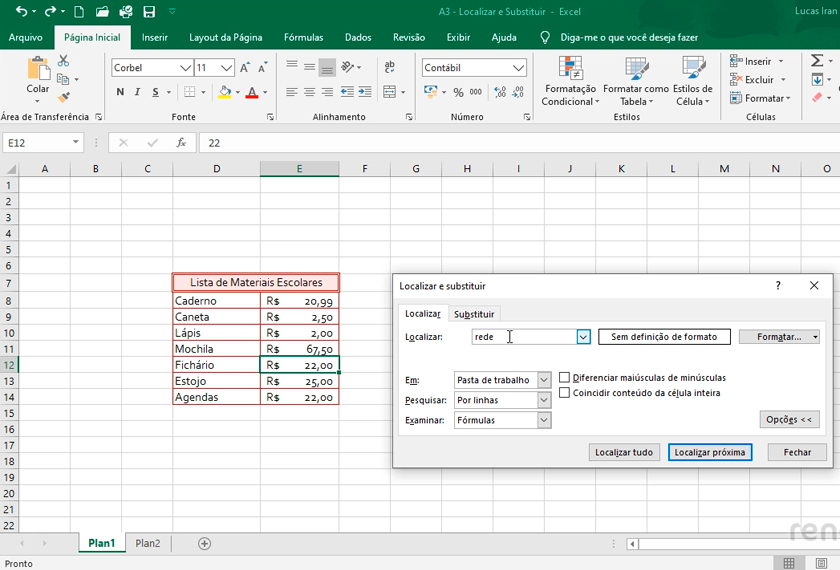This screenshot has width=840, height=570.
Task: Switch to the Substituir tab
Action: point(473,314)
